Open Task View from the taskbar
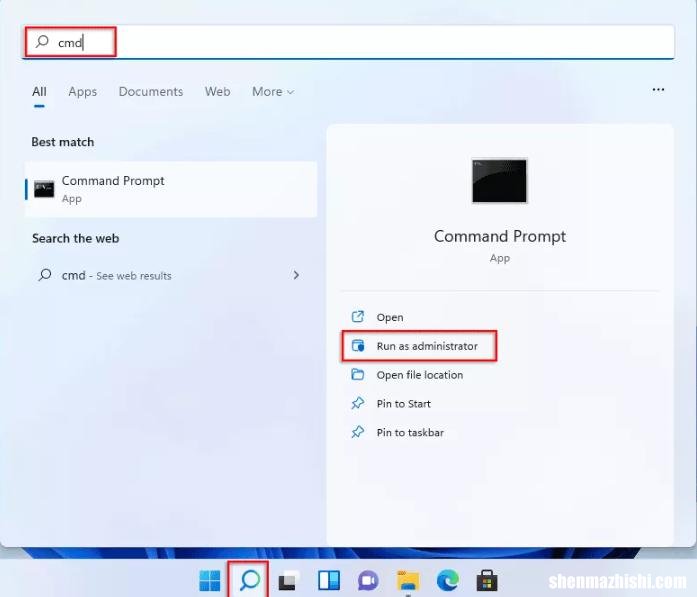This screenshot has width=697, height=597. tap(288, 581)
